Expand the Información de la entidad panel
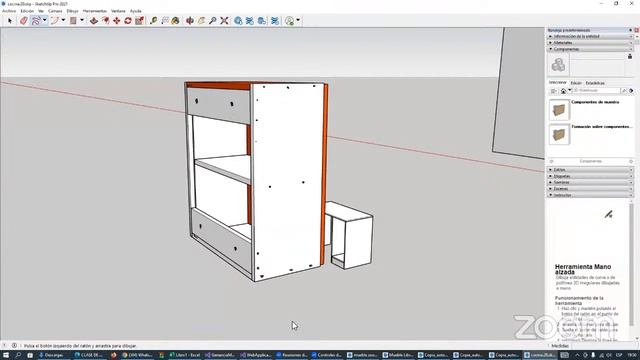 [590, 36]
